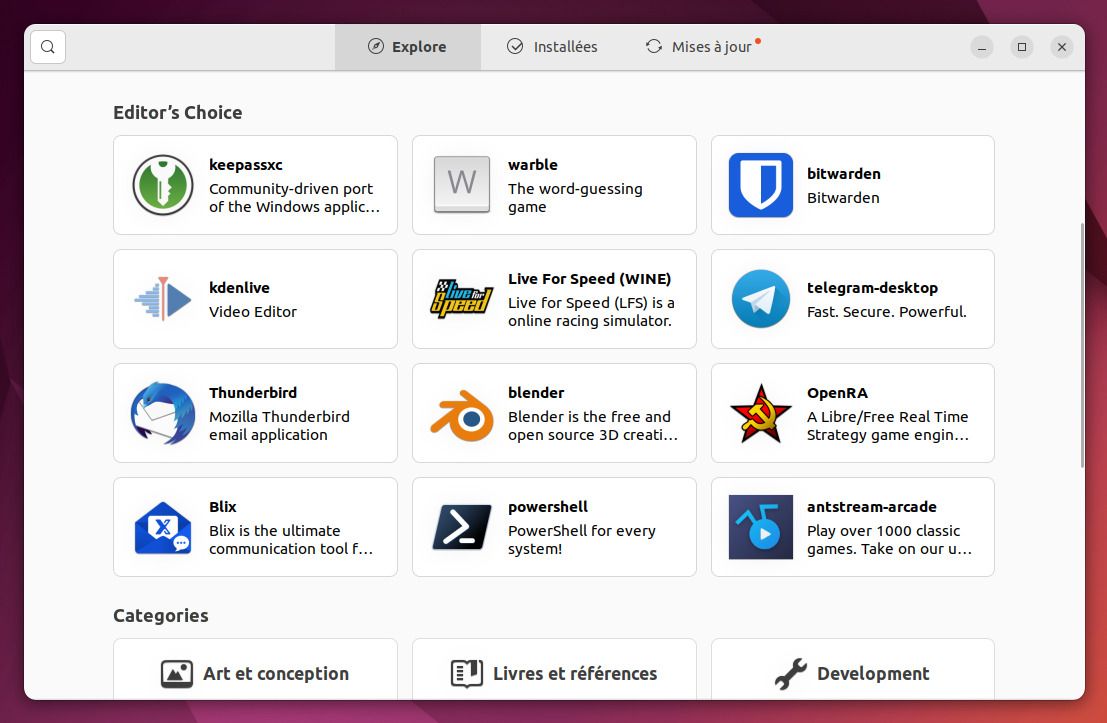Select the powershell terminal icon
The height and width of the screenshot is (723, 1107).
click(462, 527)
